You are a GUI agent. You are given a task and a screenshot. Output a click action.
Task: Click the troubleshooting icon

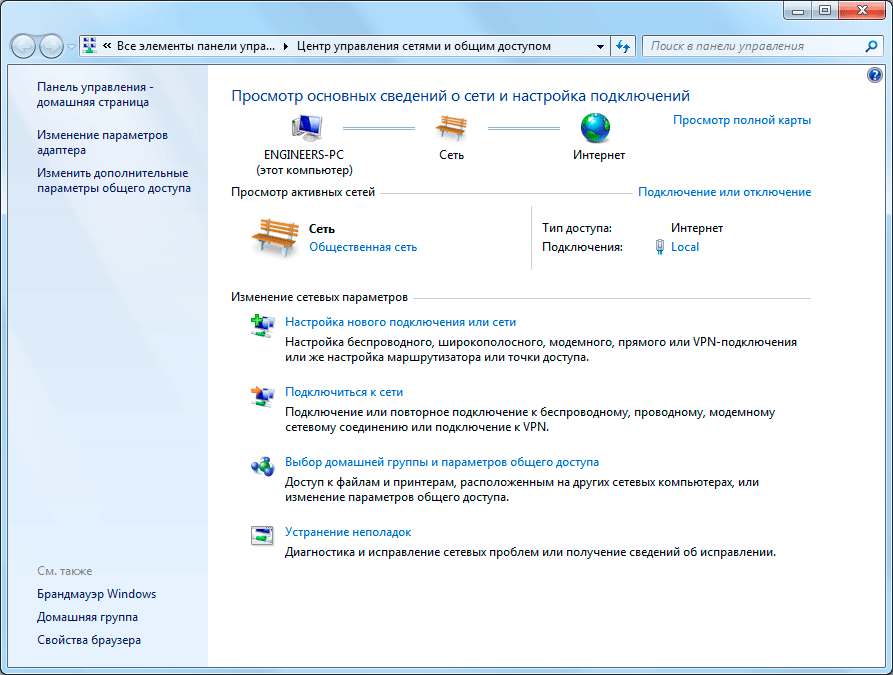coord(261,535)
